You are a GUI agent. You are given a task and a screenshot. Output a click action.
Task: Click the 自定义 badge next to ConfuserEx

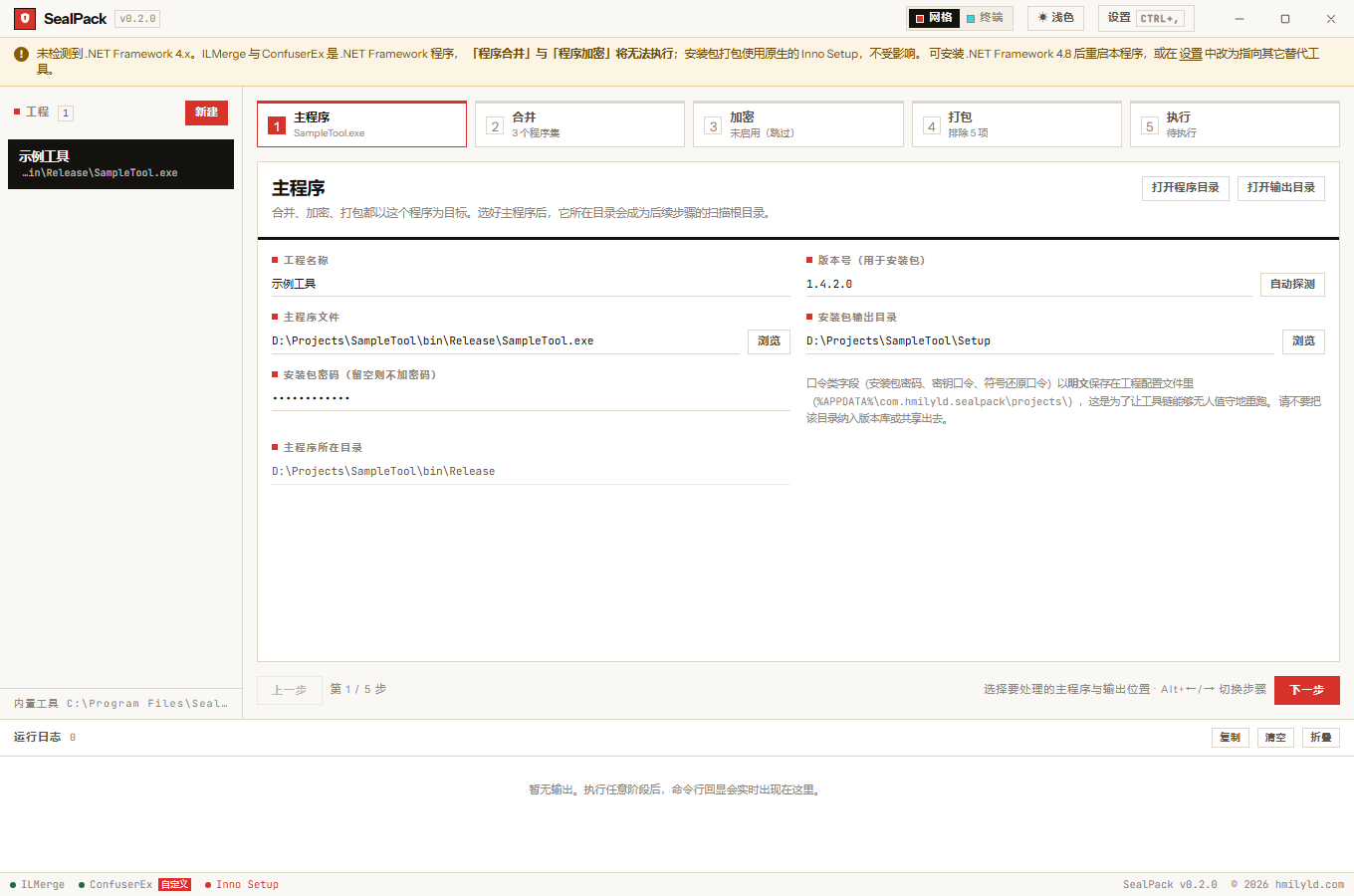174,885
